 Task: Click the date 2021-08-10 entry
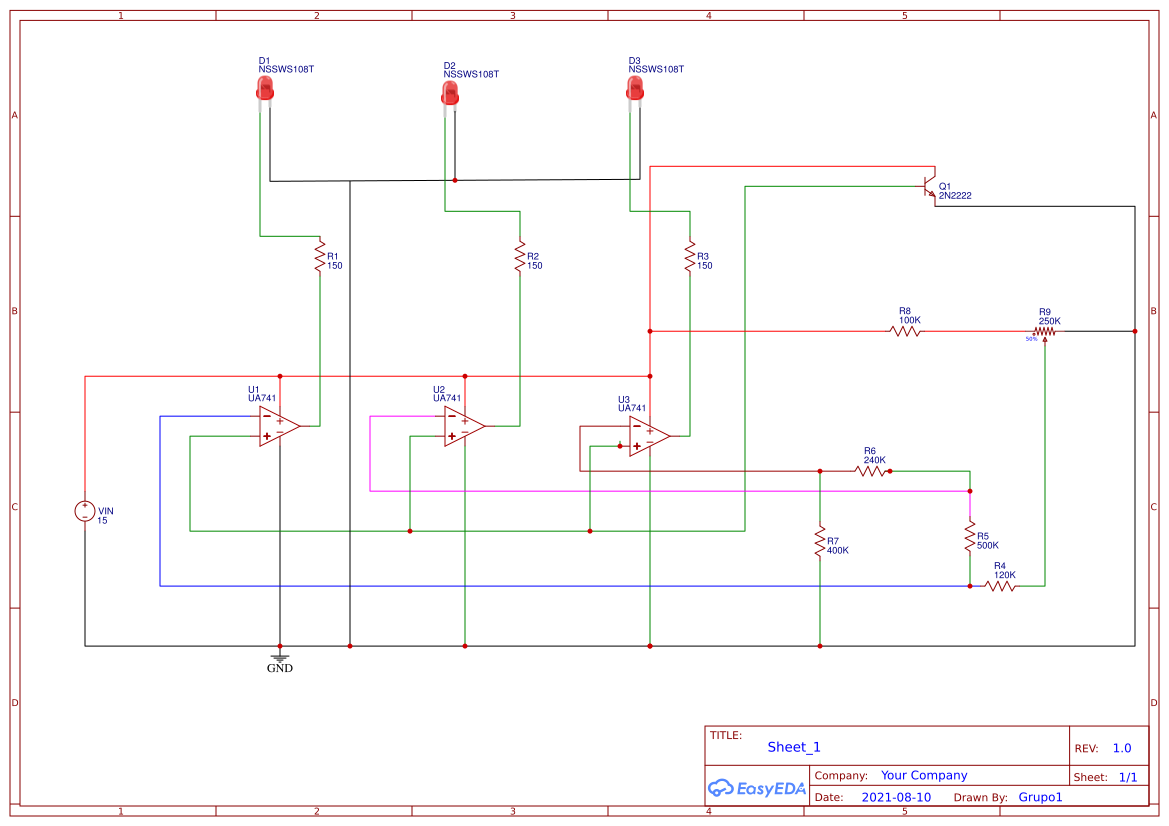(896, 797)
